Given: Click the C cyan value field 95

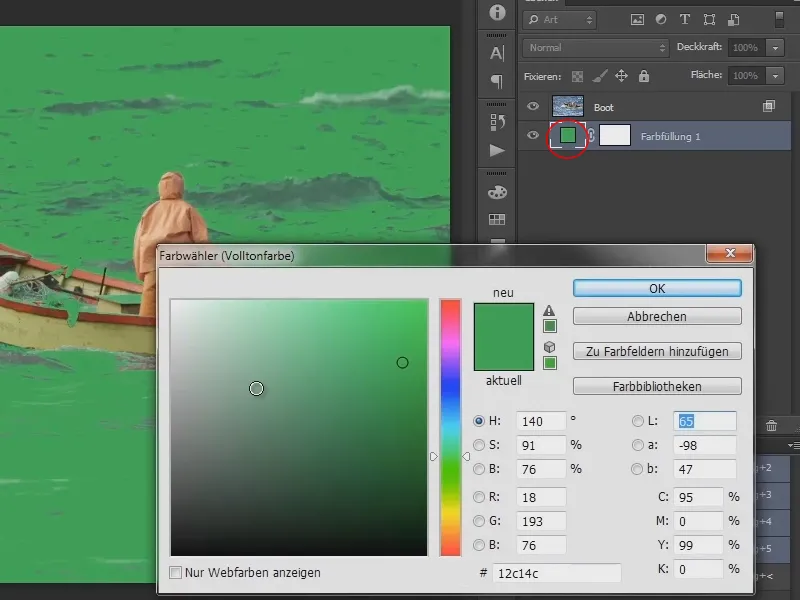Looking at the screenshot, I should pos(698,497).
